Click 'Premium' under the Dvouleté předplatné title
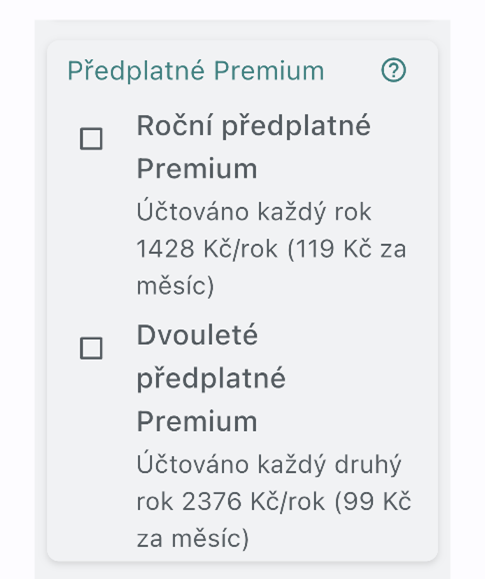The height and width of the screenshot is (579, 485). [197, 421]
